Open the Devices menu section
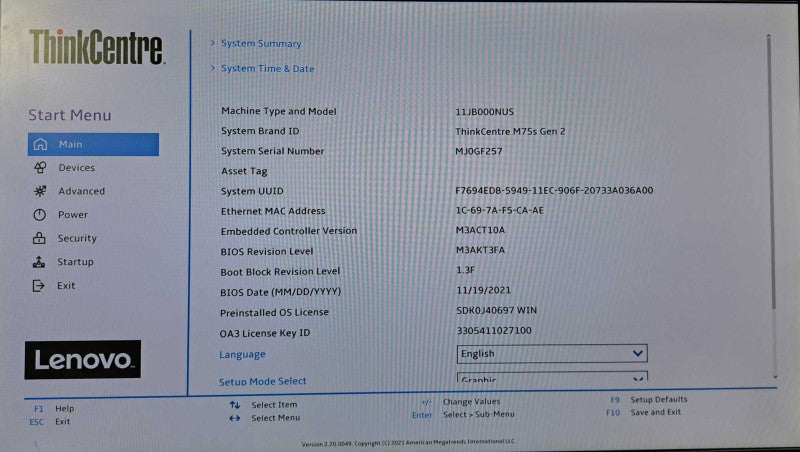 [x=77, y=167]
